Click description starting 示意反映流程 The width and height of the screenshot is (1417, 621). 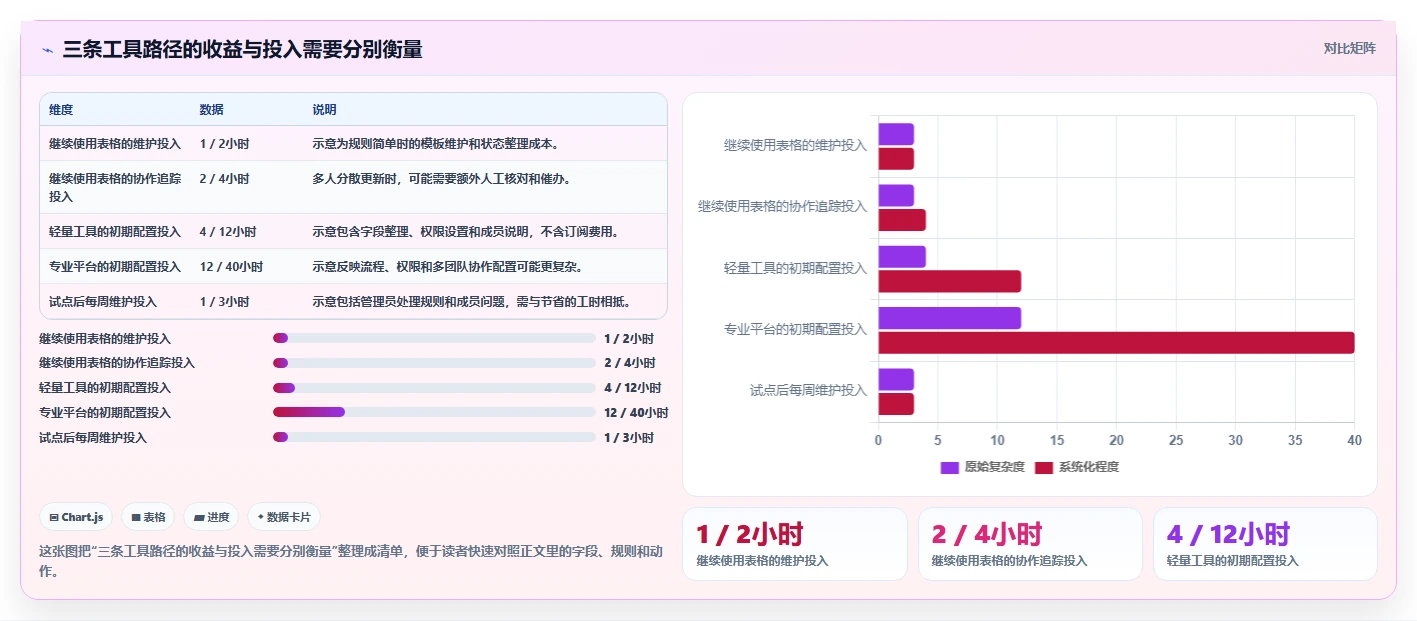point(448,266)
